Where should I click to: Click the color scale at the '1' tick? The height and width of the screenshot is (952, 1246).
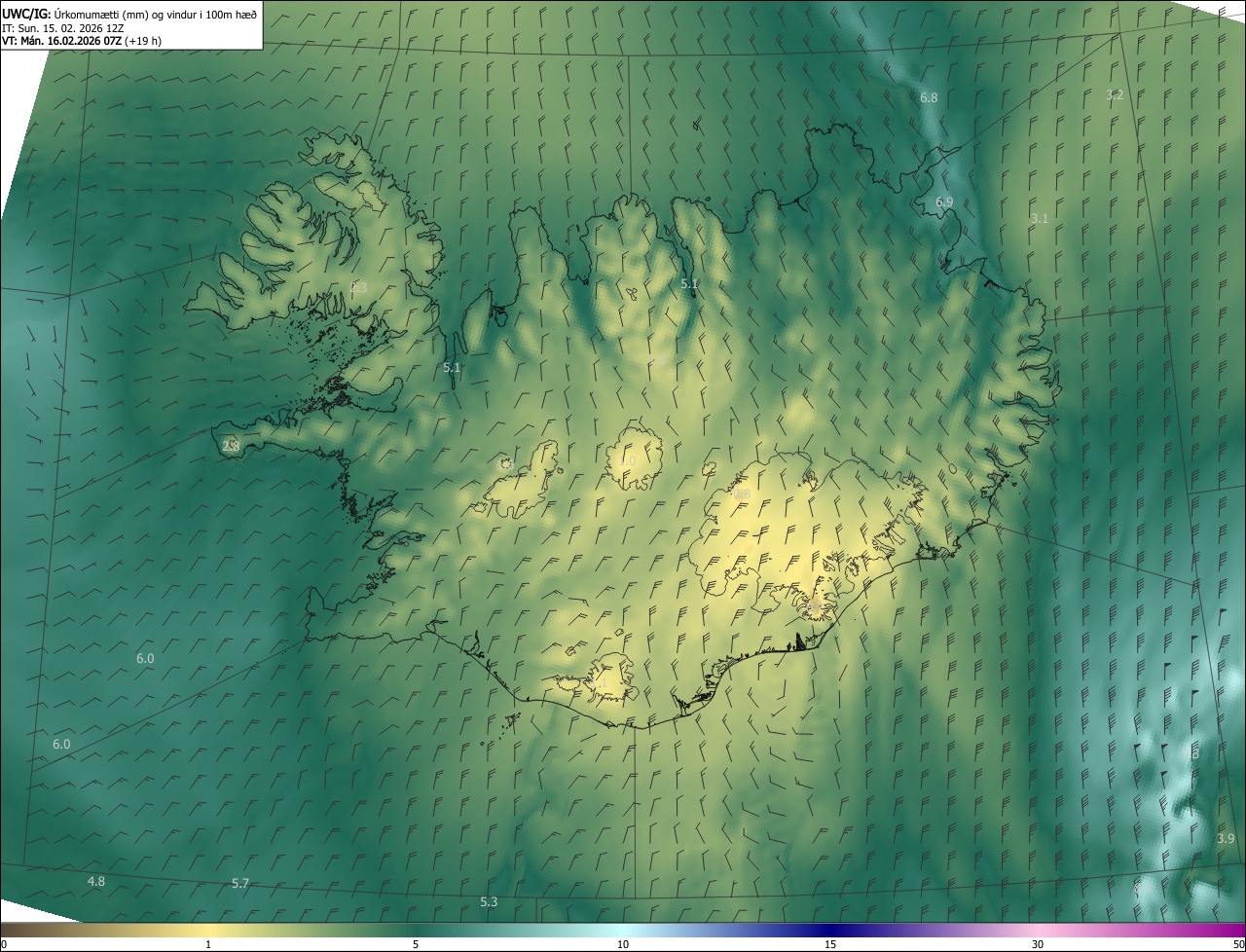point(208,944)
